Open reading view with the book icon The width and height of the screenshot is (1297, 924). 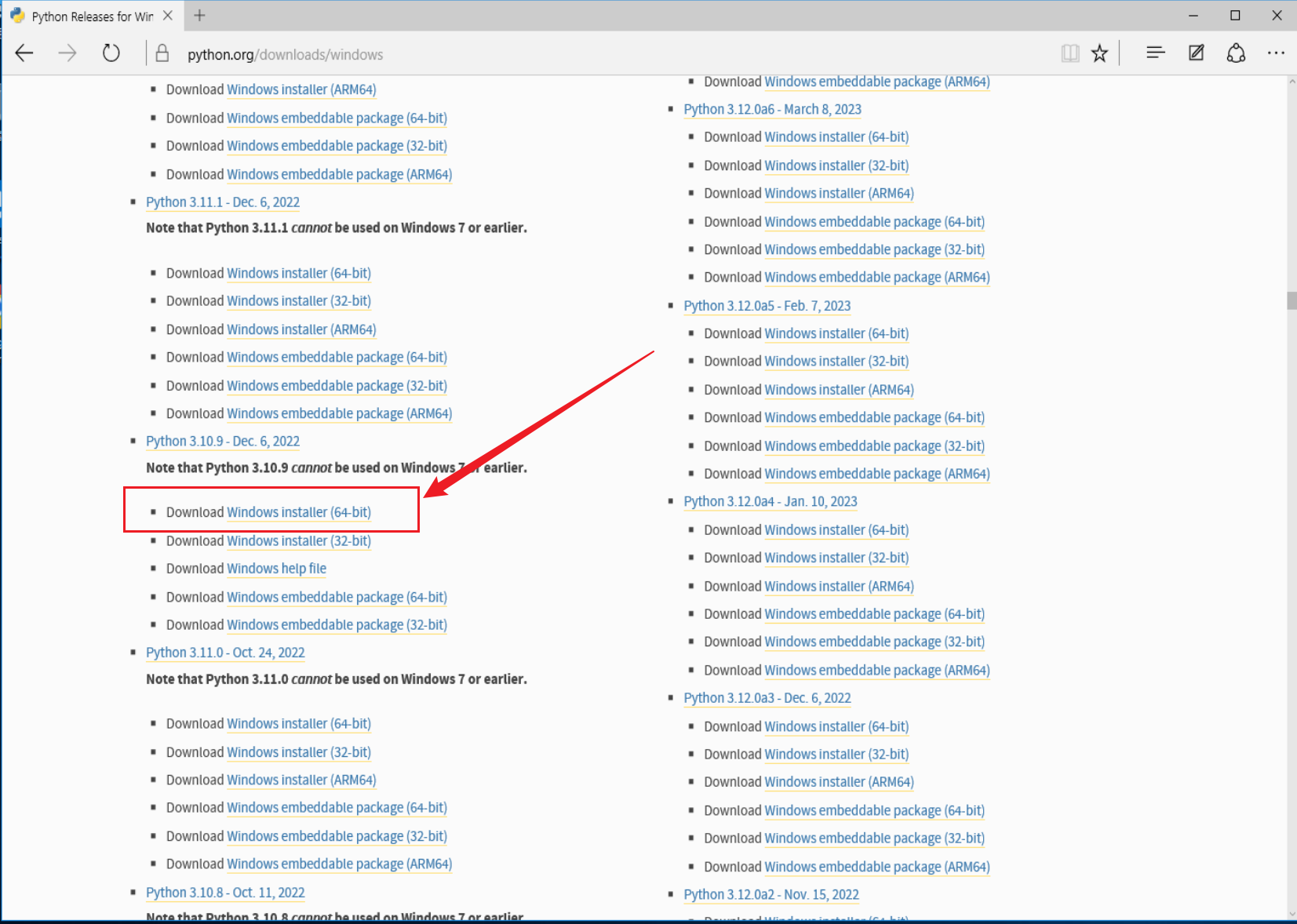pyautogui.click(x=1070, y=53)
